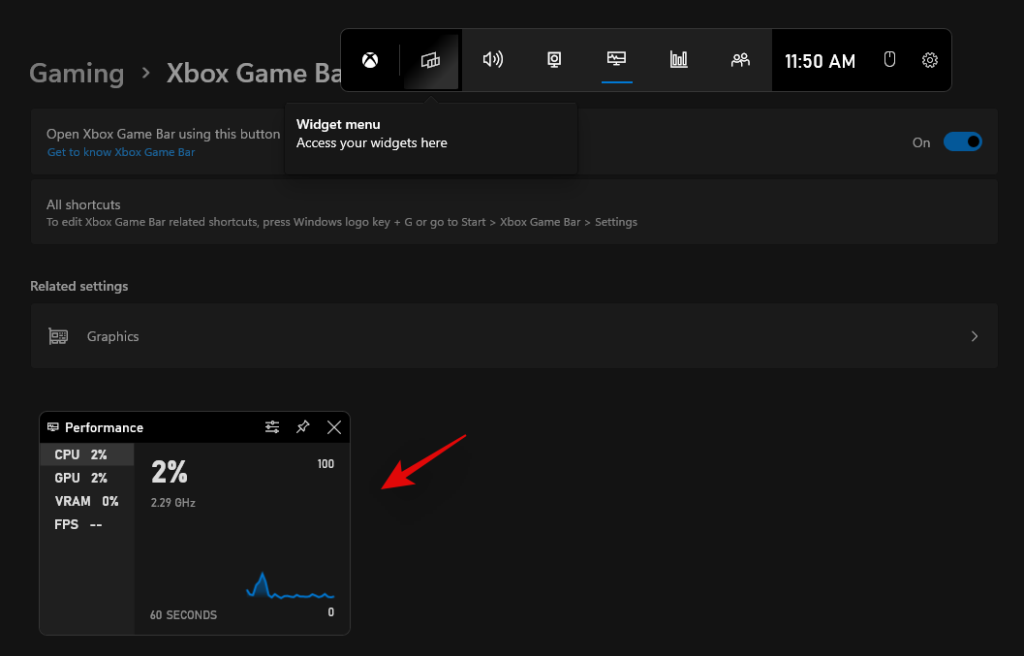Screen dimensions: 1024x656
Task: Go back to Gaming breadcrumb
Action: [x=76, y=73]
